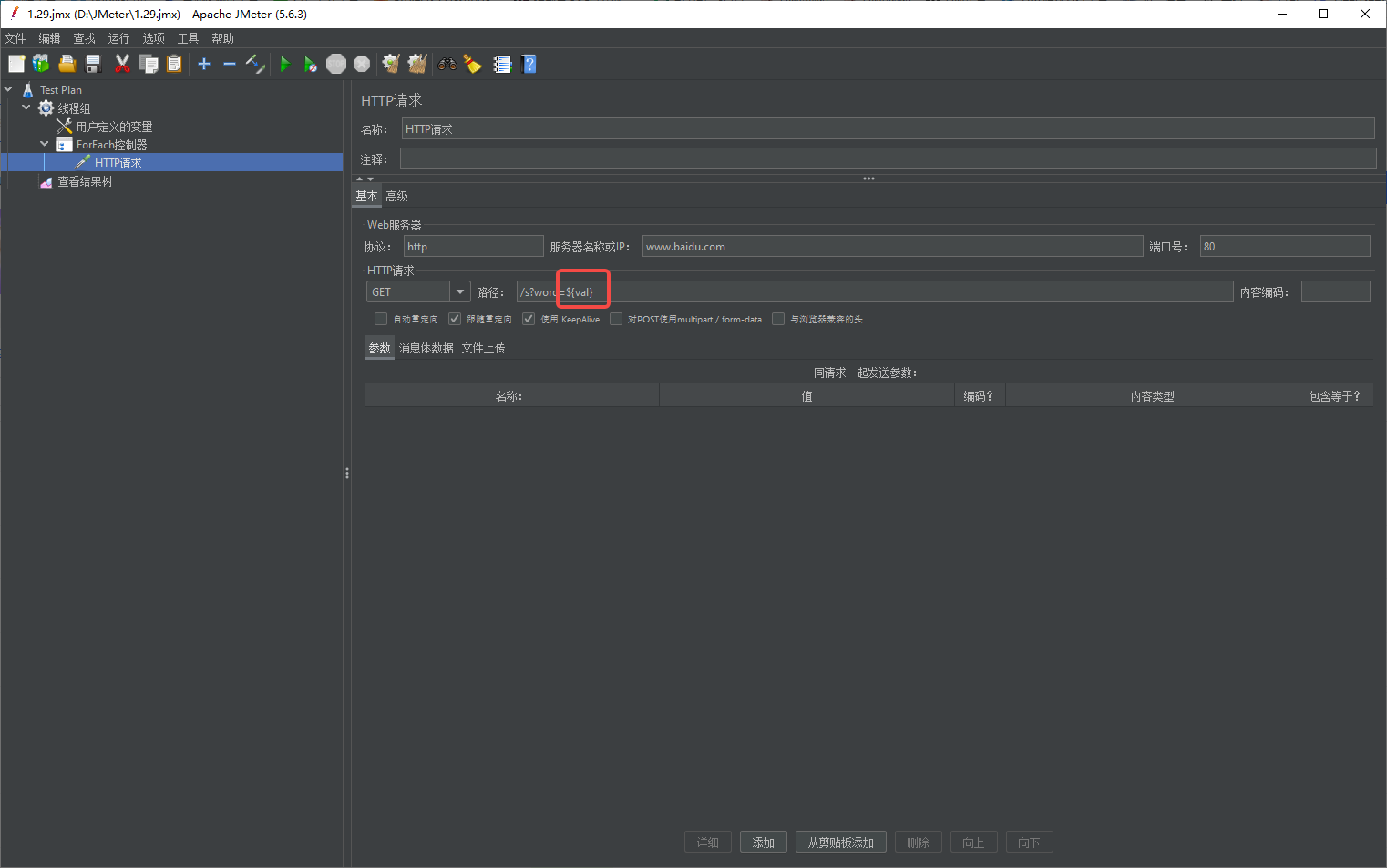Viewport: 1387px width, 868px height.
Task: Toggle 自动重定向 checkbox
Action: 381,319
